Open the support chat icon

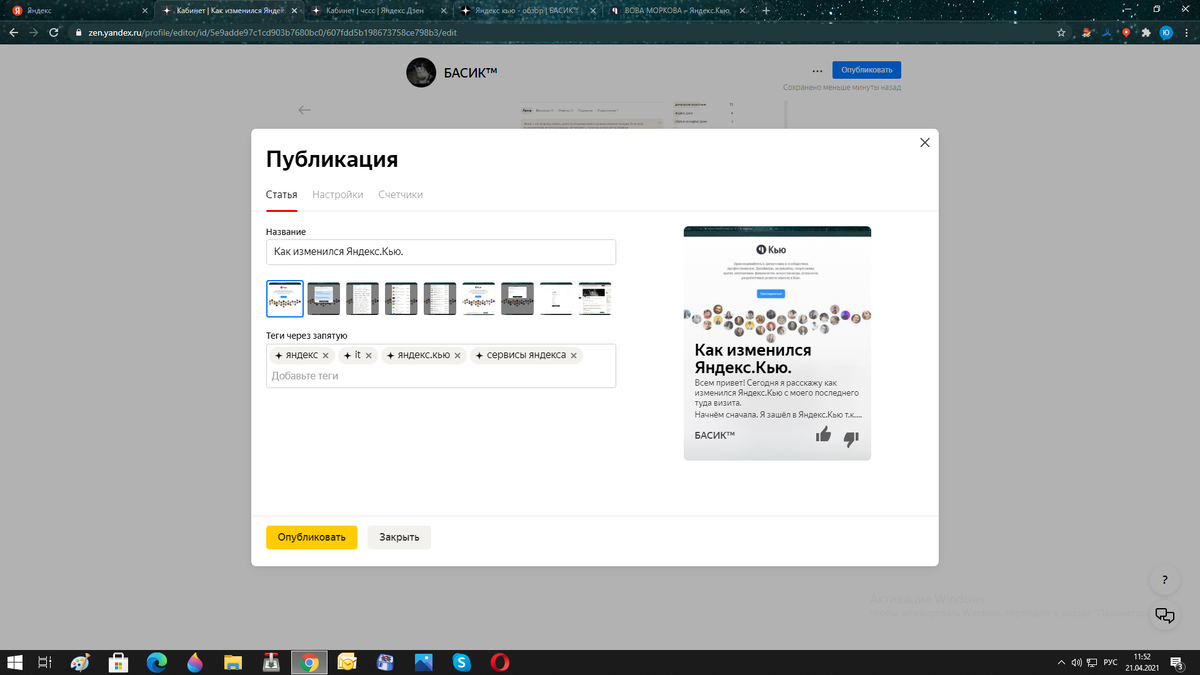pos(1164,615)
